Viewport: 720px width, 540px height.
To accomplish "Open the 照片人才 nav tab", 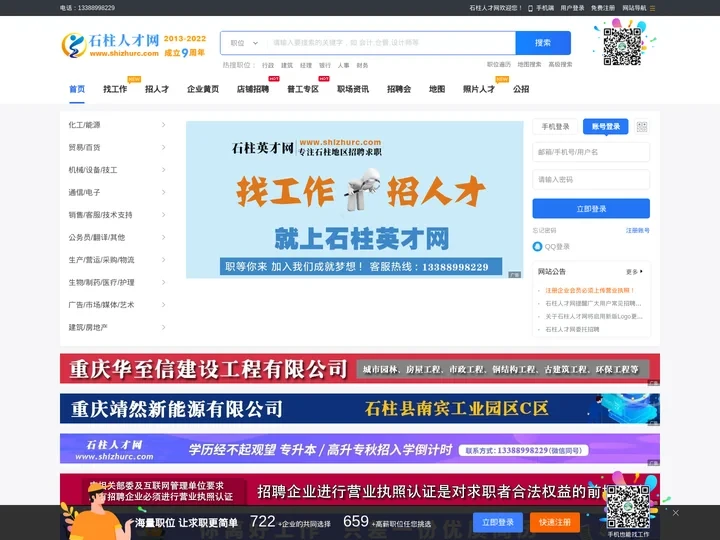I will (479, 89).
